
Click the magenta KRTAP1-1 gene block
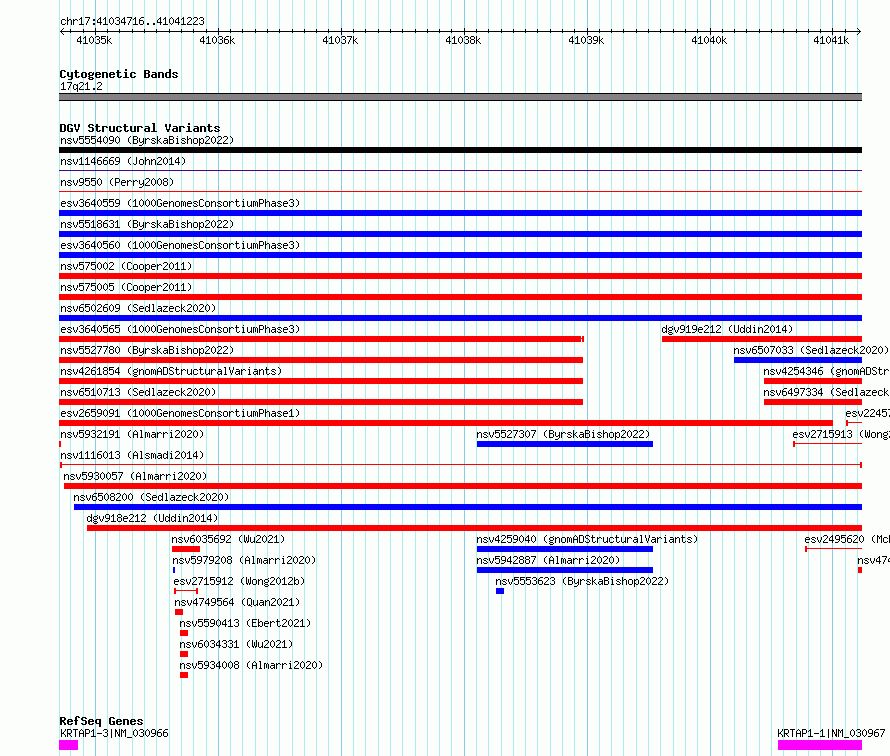[820, 745]
